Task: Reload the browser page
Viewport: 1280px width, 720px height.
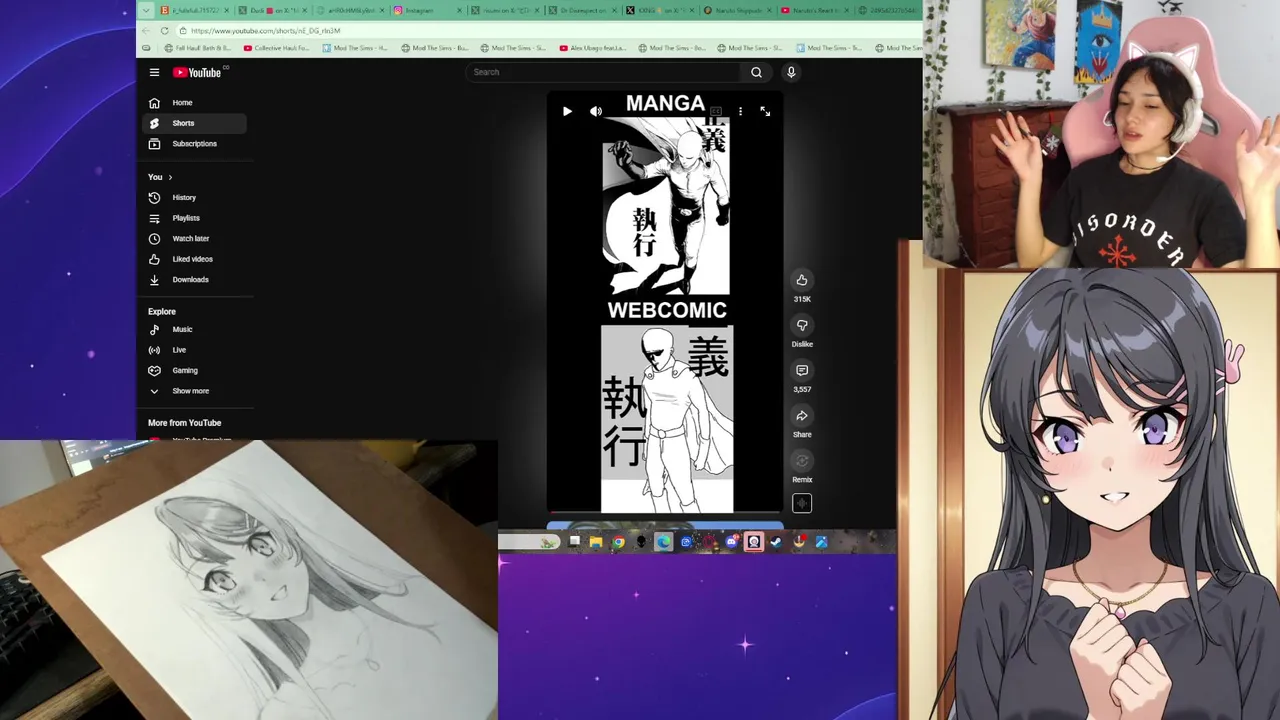Action: coord(164,31)
